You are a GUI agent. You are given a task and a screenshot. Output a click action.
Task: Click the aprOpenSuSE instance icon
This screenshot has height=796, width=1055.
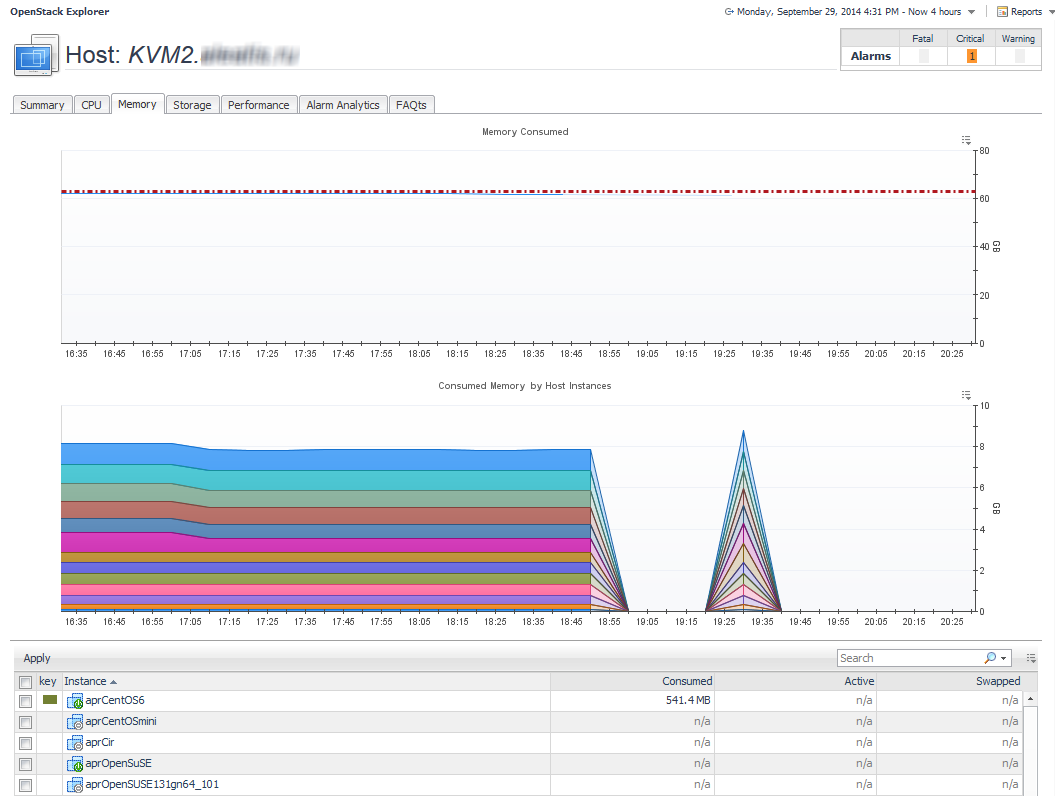[75, 764]
